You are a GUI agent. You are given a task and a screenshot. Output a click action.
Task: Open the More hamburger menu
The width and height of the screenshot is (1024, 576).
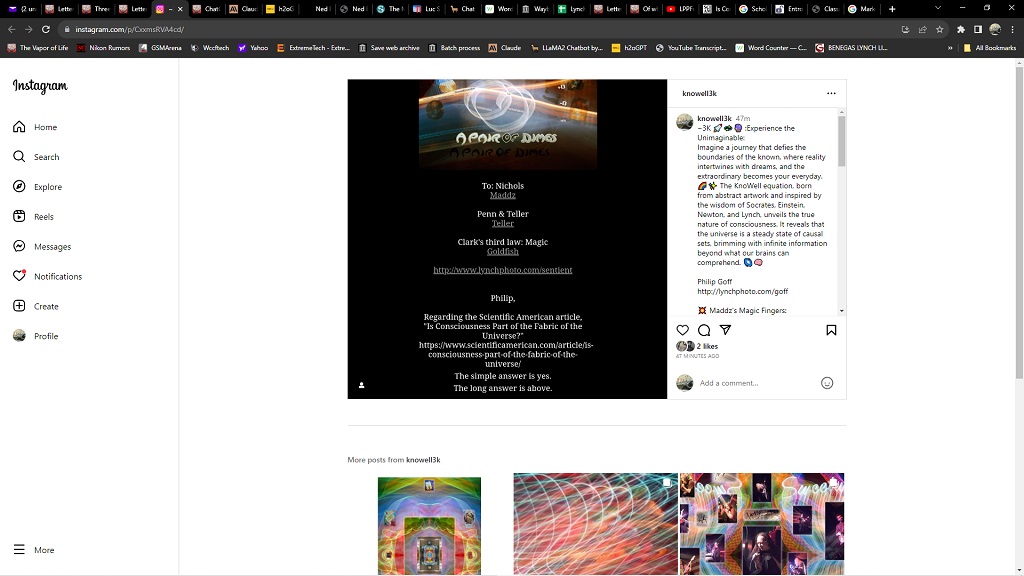click(x=33, y=550)
